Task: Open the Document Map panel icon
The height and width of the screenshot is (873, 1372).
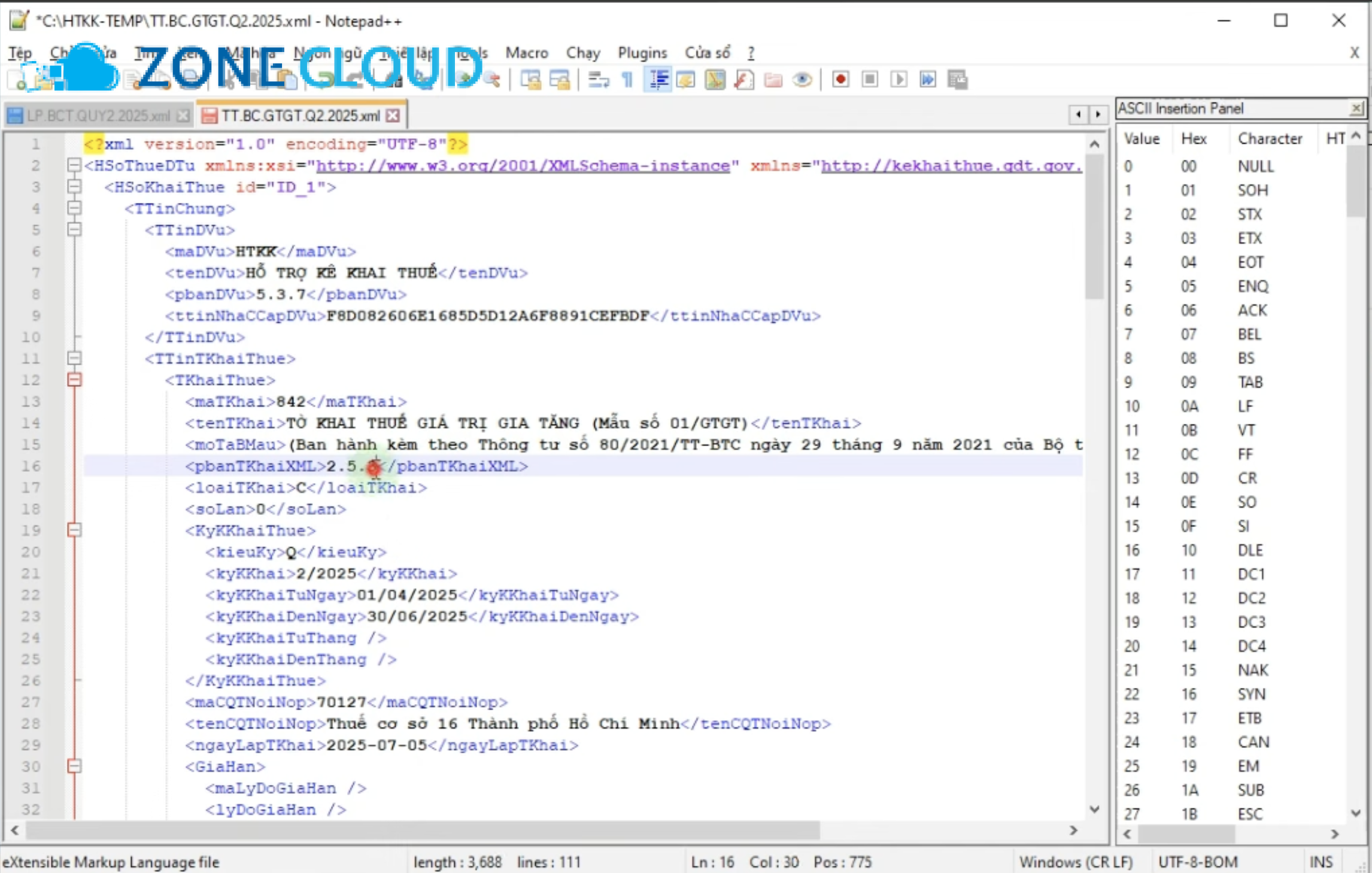Action: (715, 80)
